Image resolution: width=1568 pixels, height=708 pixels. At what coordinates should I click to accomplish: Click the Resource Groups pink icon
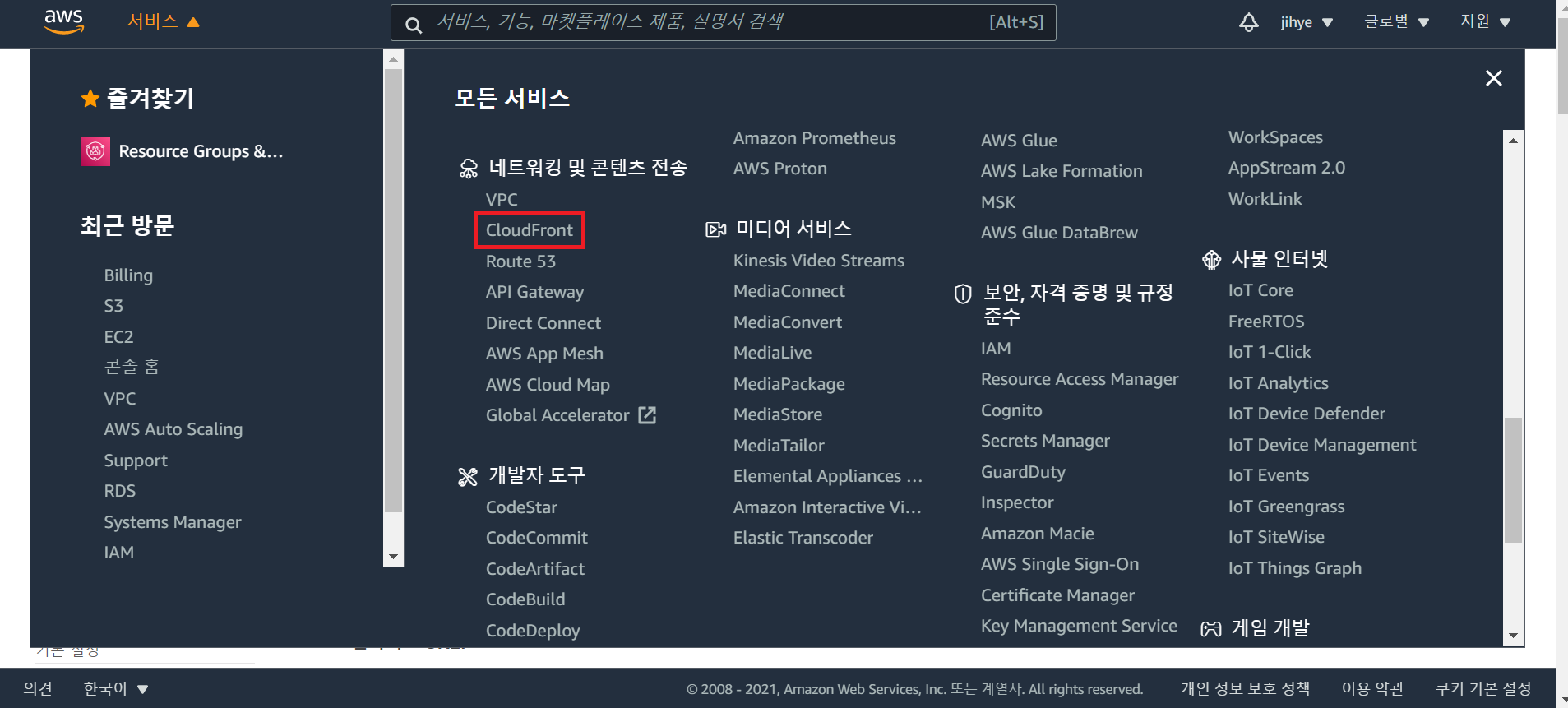[x=95, y=151]
